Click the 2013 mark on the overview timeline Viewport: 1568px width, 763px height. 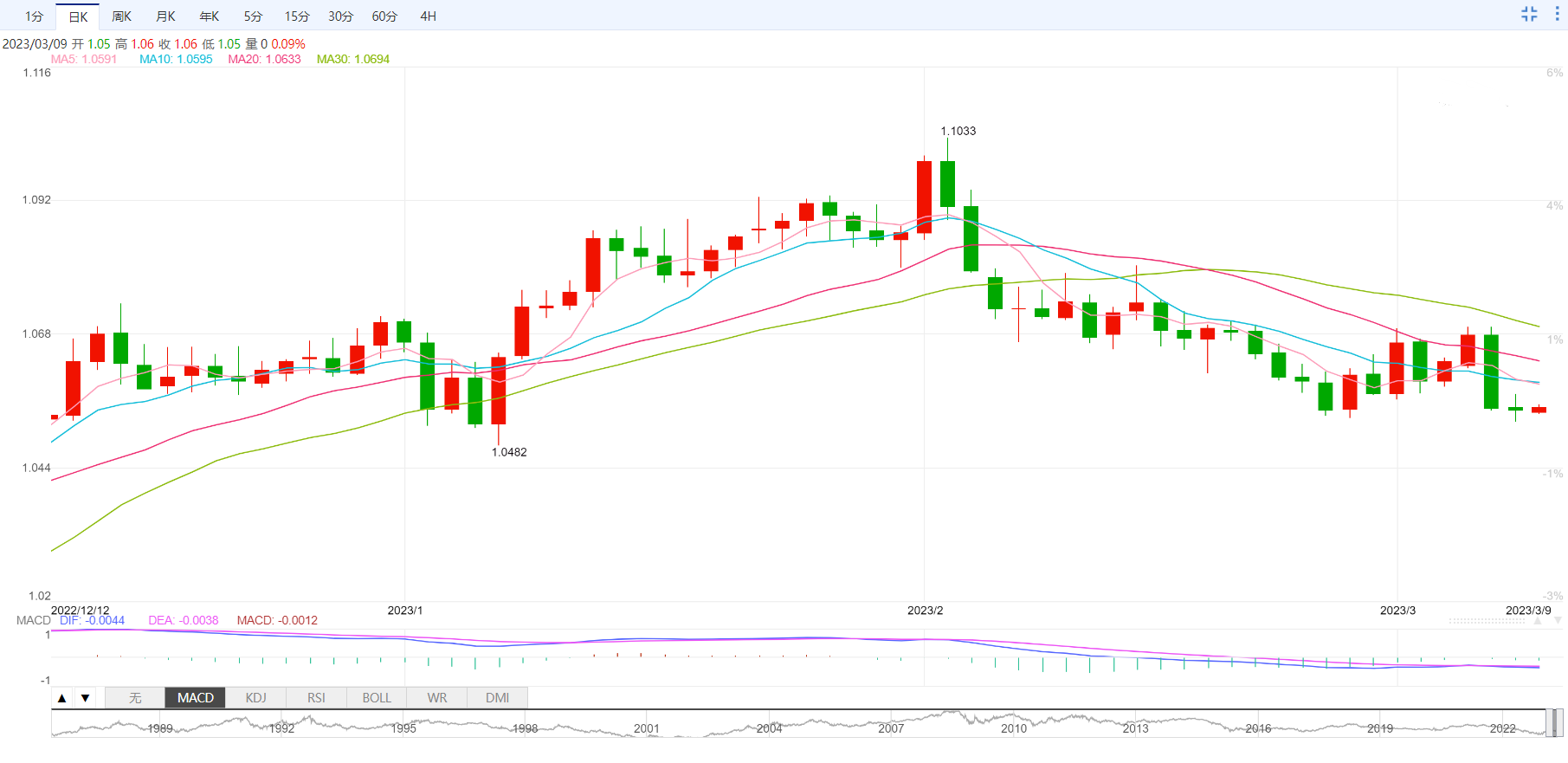[1136, 728]
